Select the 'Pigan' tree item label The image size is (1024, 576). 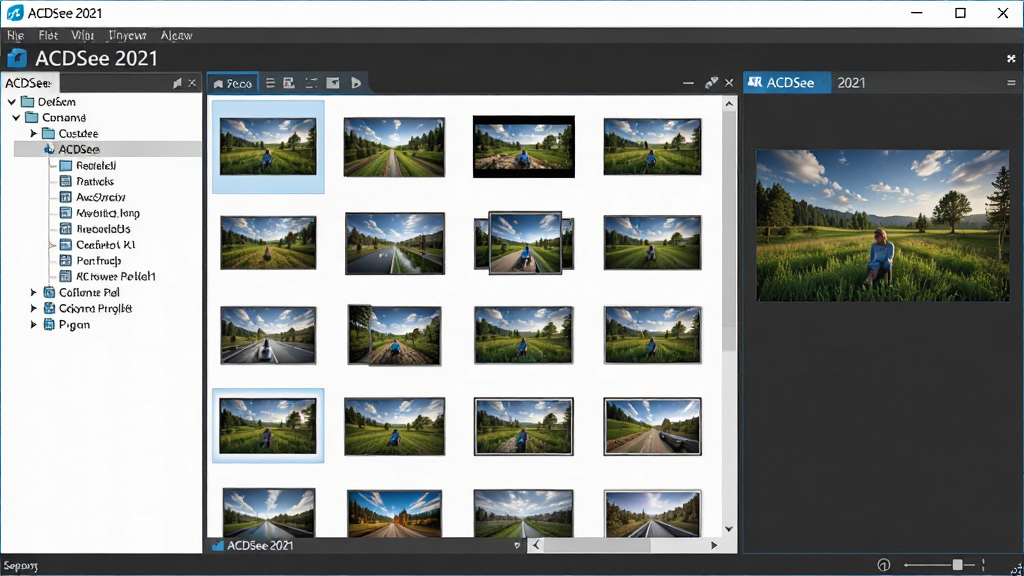point(74,325)
